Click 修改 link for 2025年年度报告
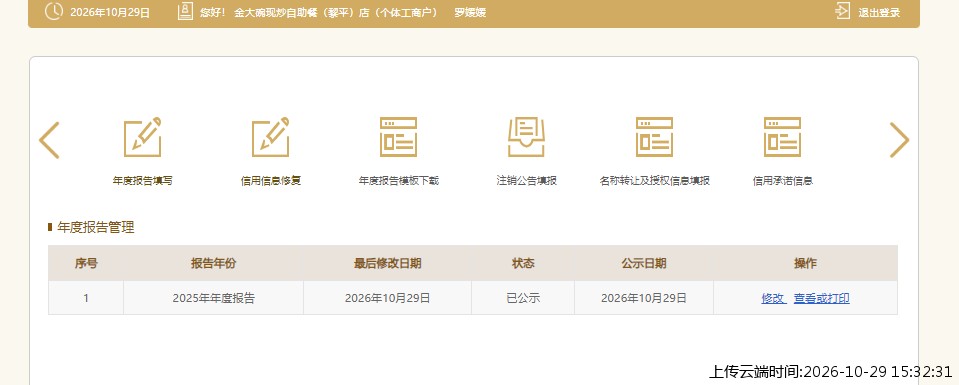 (x=773, y=299)
